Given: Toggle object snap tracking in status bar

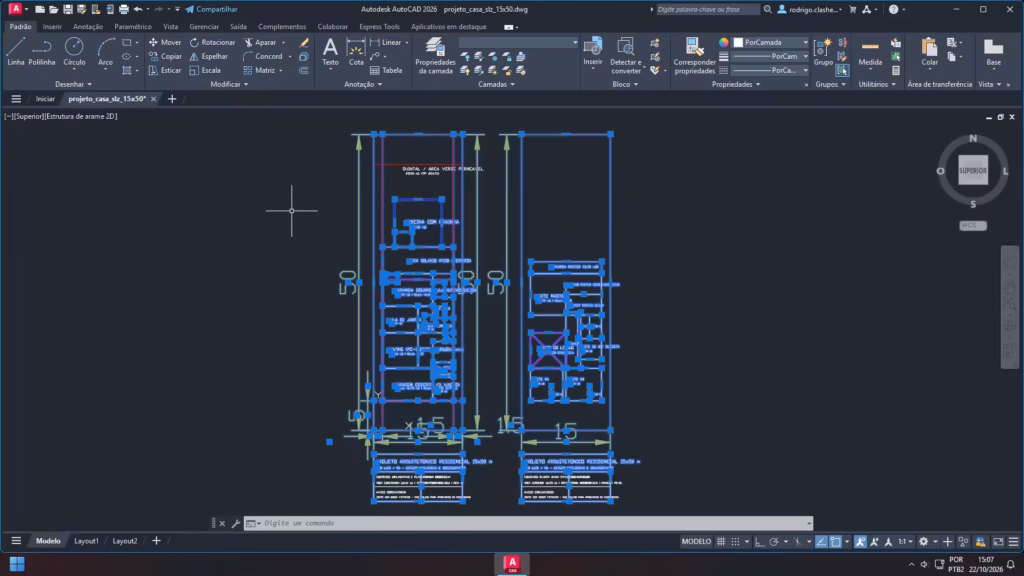Looking at the screenshot, I should pos(821,541).
